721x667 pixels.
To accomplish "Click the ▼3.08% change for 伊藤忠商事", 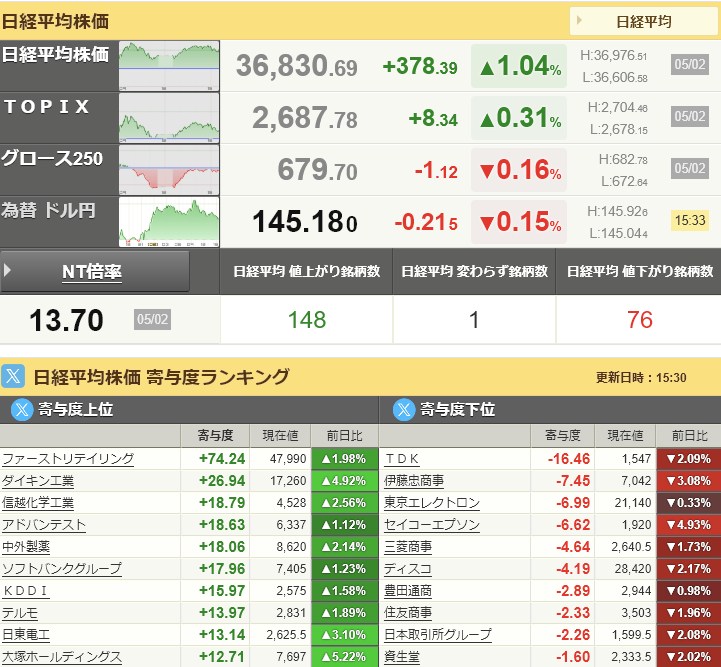I will coord(688,481).
